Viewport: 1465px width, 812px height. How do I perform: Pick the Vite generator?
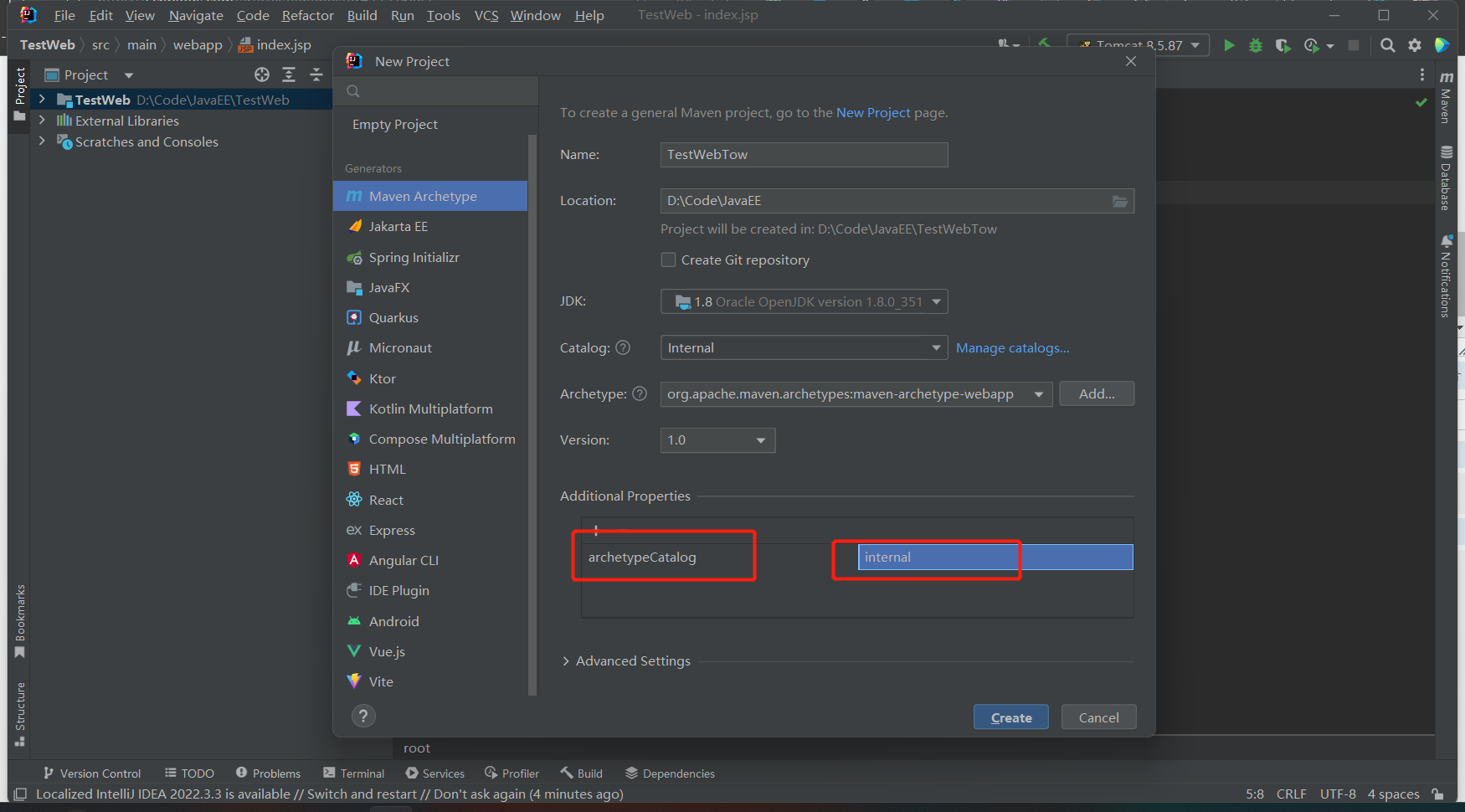click(430, 681)
